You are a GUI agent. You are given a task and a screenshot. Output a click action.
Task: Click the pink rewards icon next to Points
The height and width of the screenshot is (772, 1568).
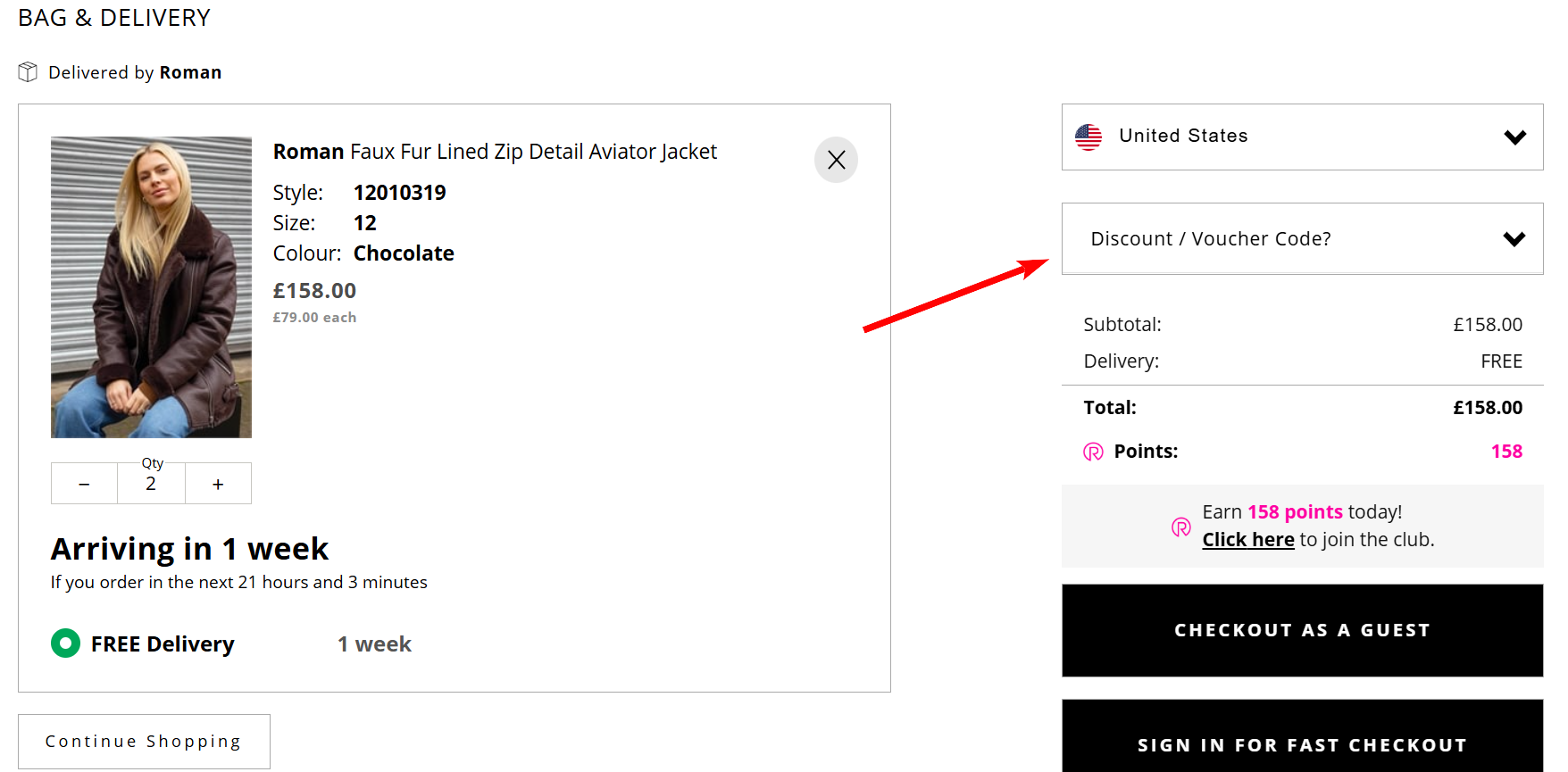tap(1092, 452)
